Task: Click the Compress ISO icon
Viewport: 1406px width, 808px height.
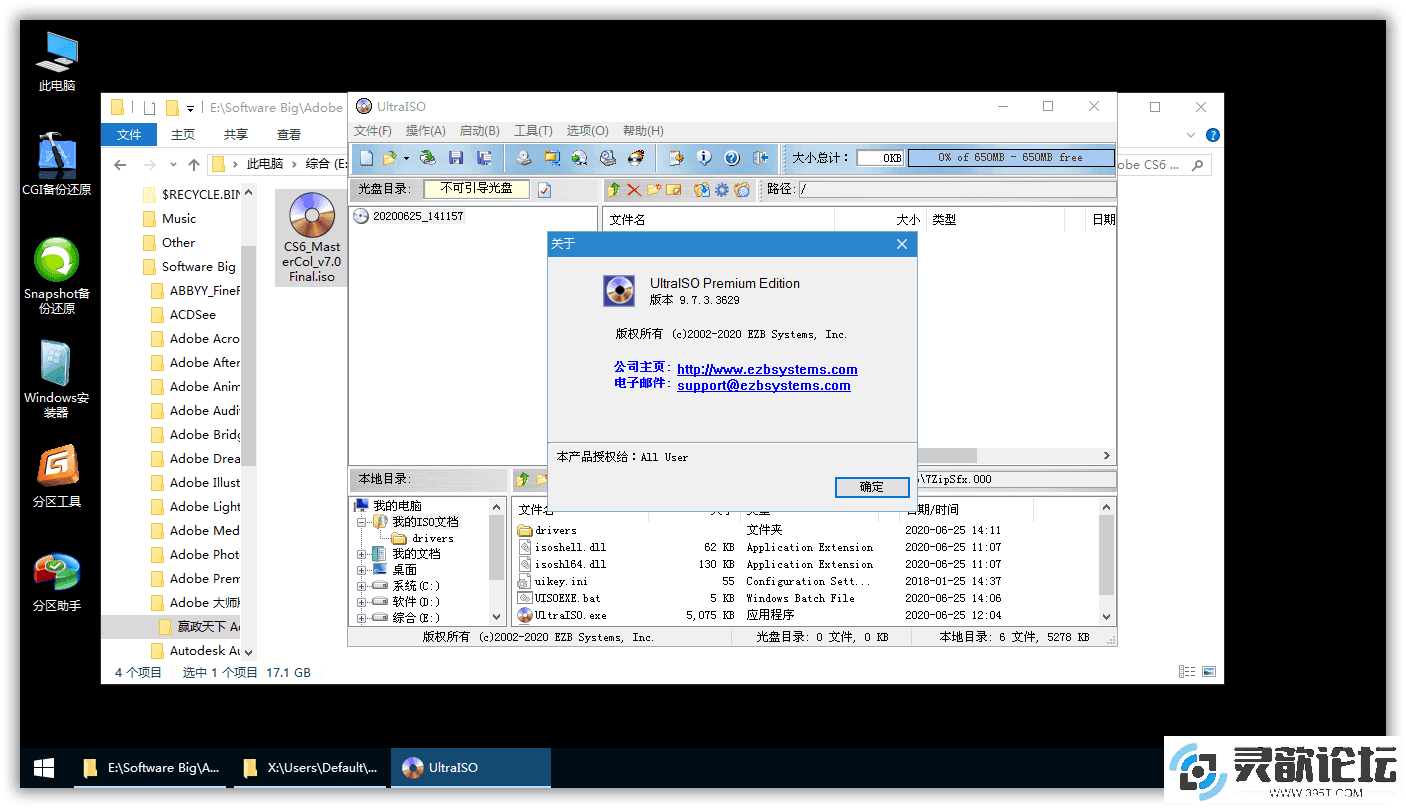Action: pyautogui.click(x=552, y=158)
